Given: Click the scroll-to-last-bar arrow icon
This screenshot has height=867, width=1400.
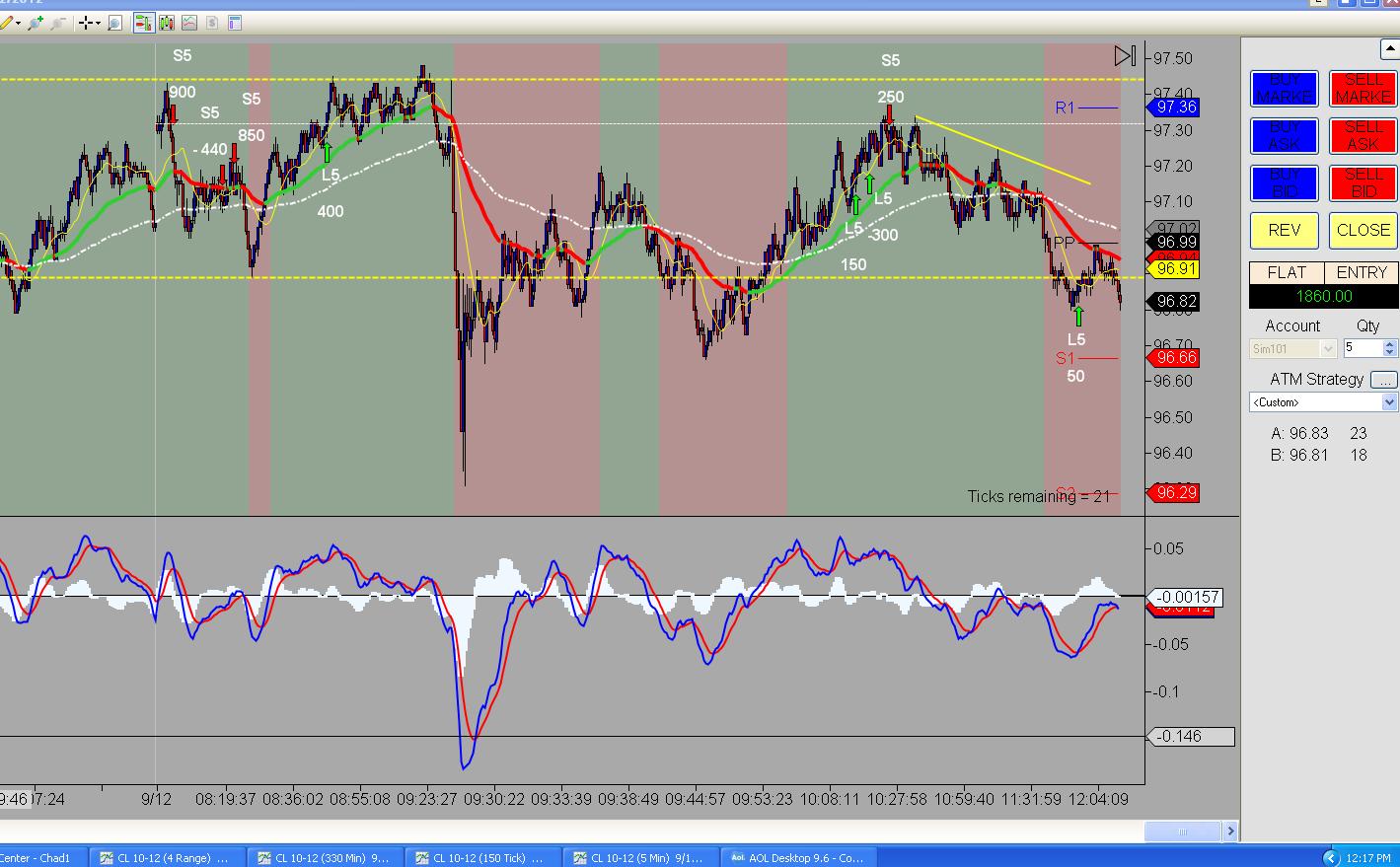Looking at the screenshot, I should (x=1126, y=55).
